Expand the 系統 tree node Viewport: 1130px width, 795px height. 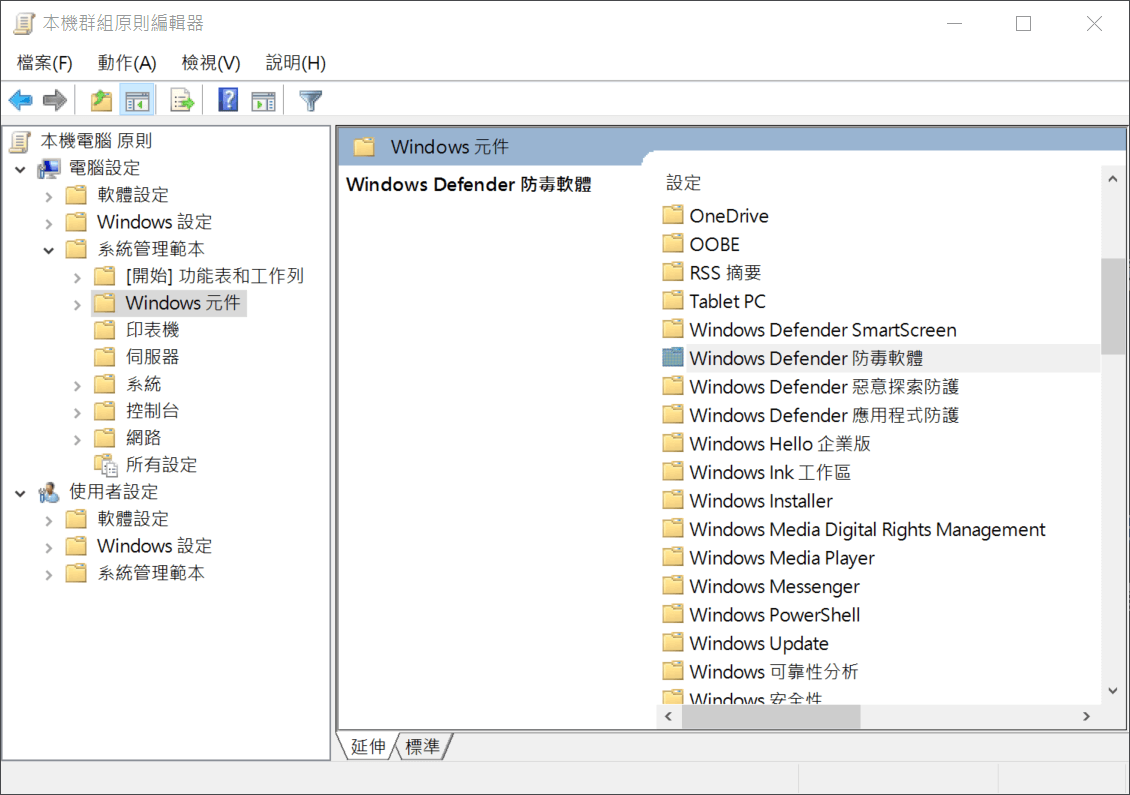coord(77,386)
